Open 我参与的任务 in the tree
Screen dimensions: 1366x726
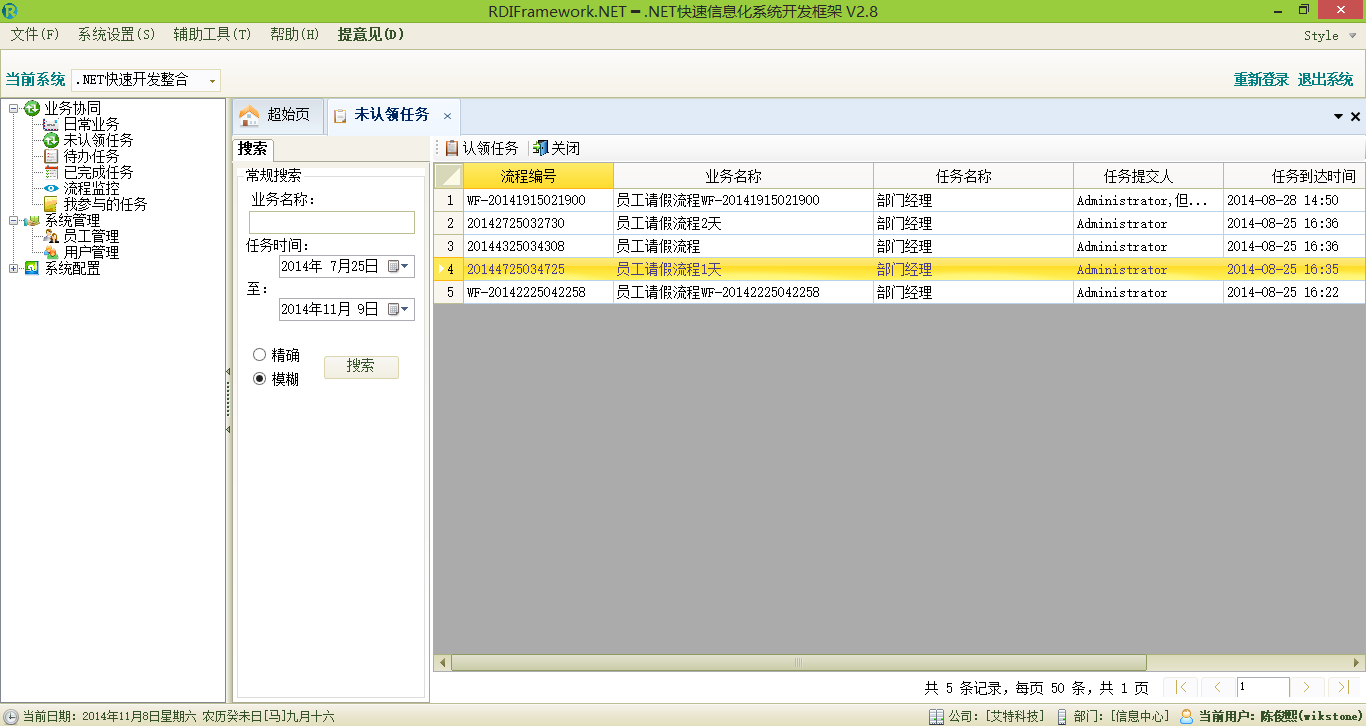pos(104,204)
